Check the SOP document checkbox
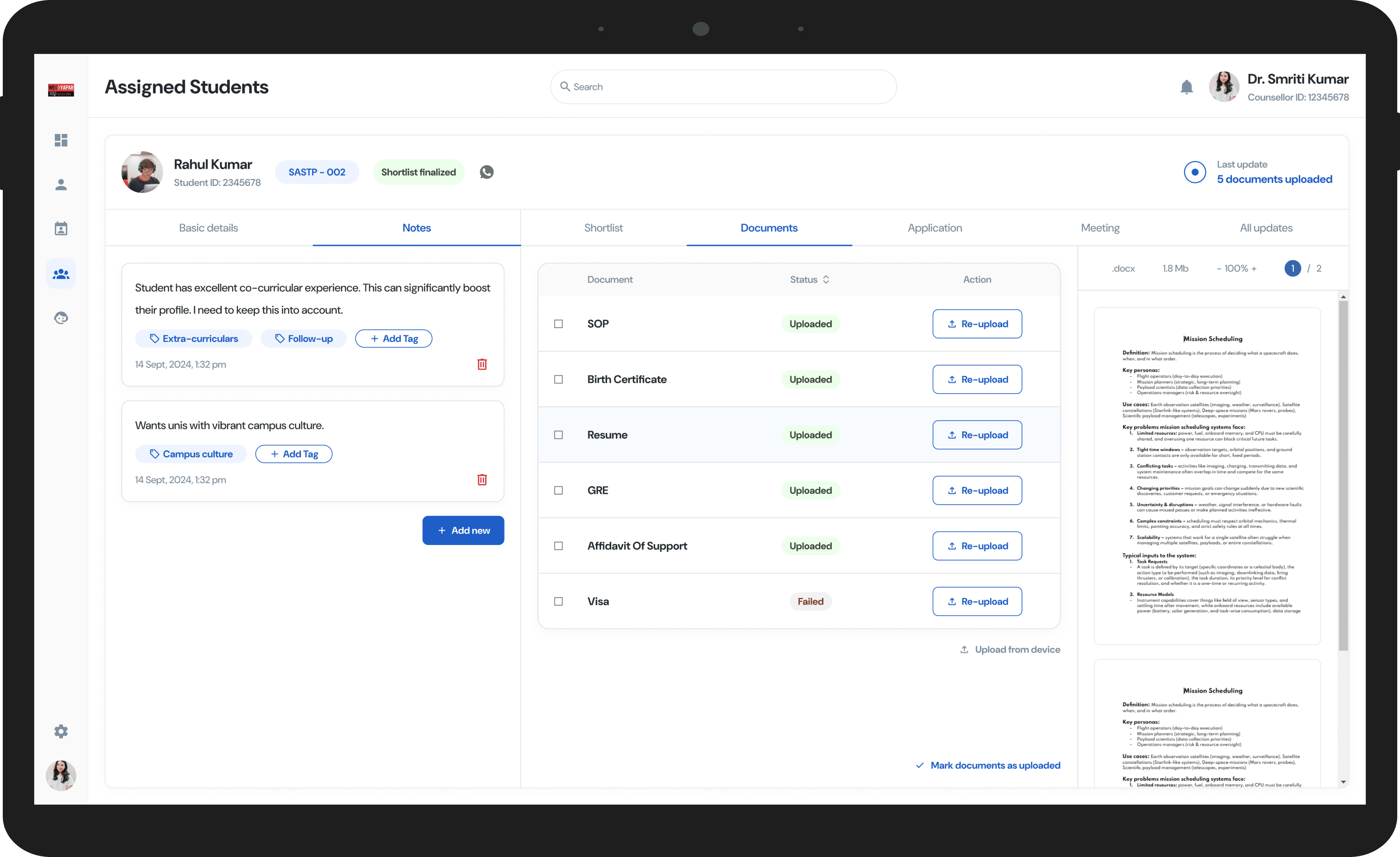The width and height of the screenshot is (1400, 857). pos(558,324)
